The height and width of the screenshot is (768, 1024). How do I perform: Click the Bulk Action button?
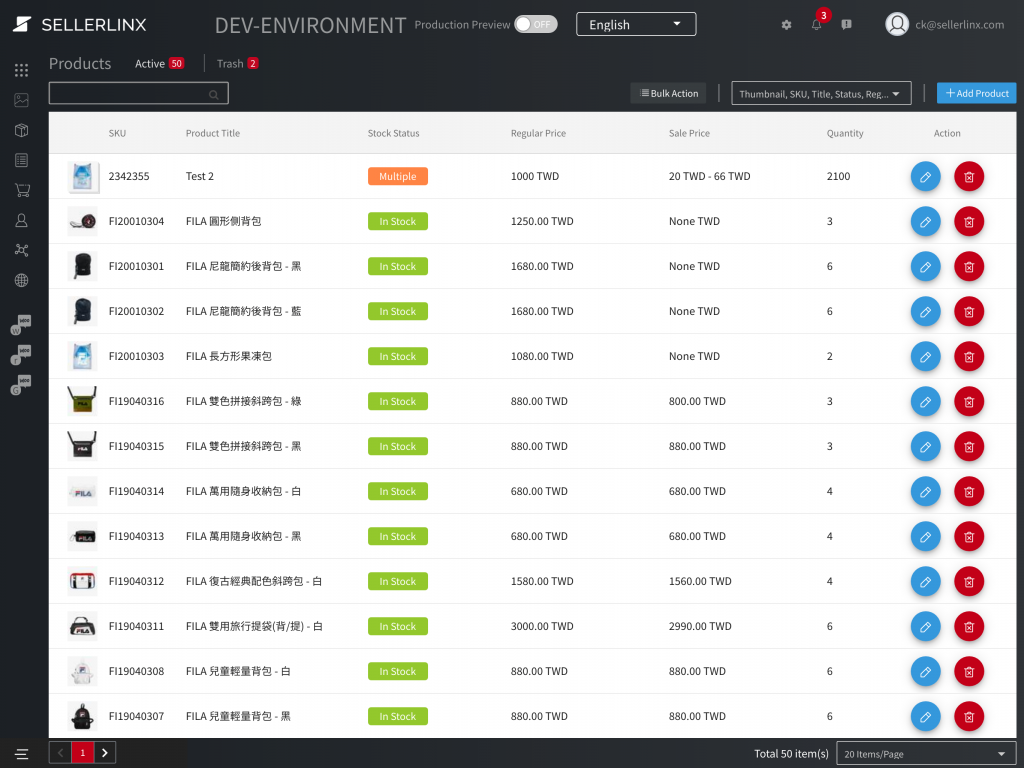[669, 93]
